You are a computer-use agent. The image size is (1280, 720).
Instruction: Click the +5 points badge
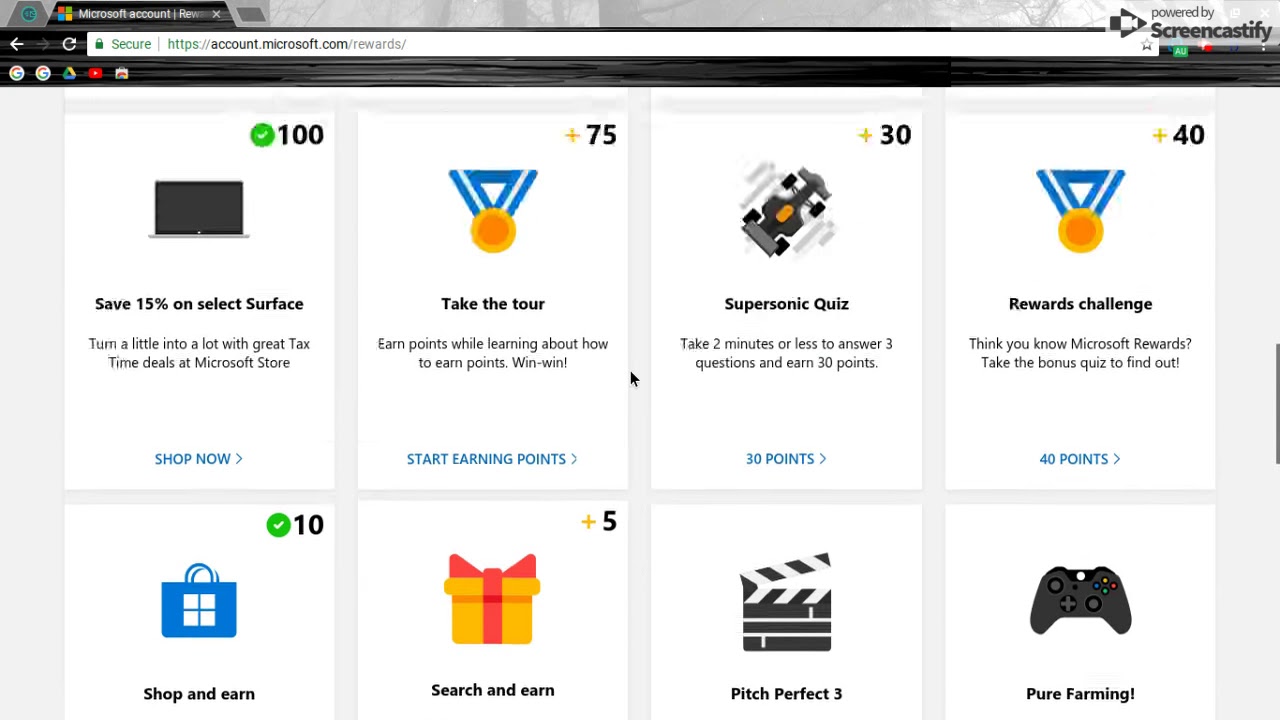[598, 521]
